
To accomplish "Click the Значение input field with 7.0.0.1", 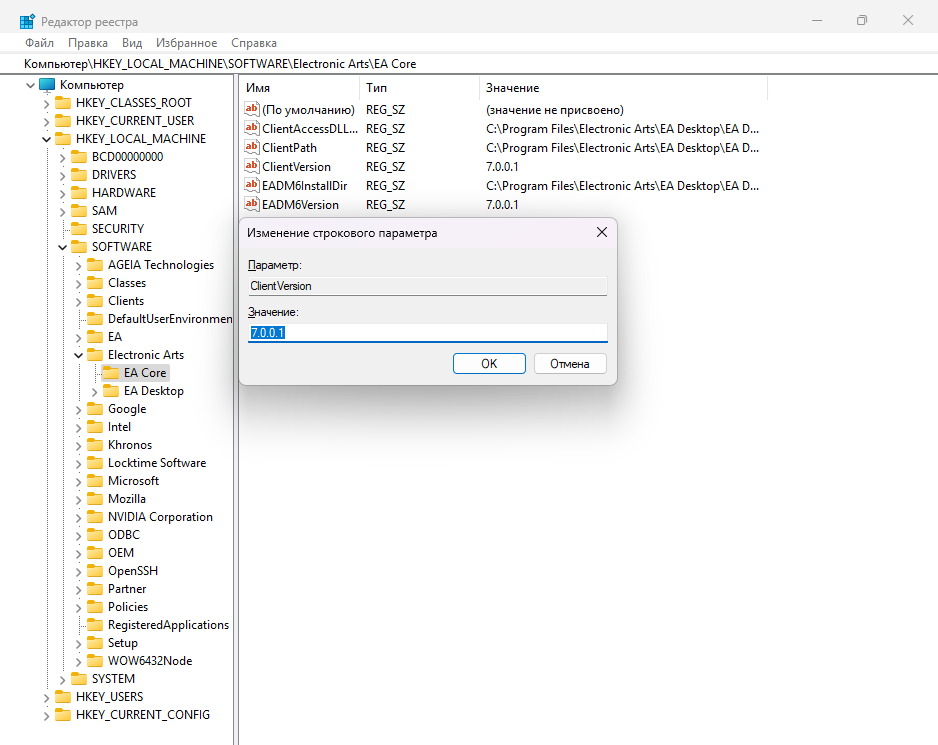I will tap(428, 333).
